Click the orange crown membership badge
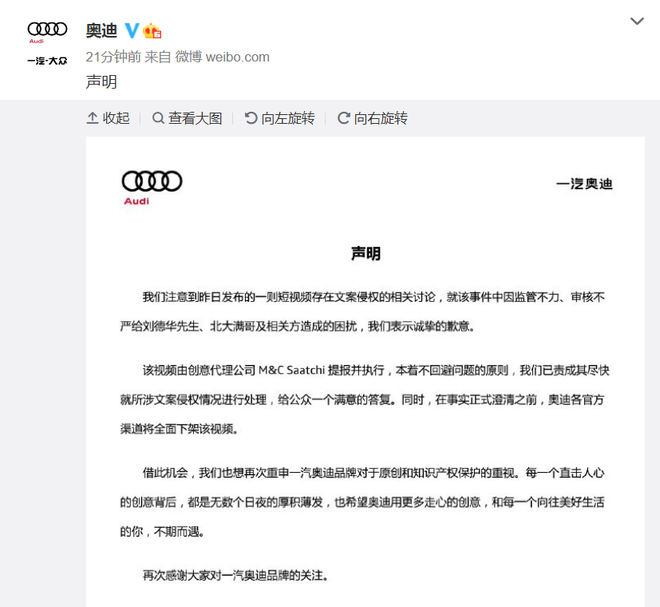660x607 pixels. [152, 31]
